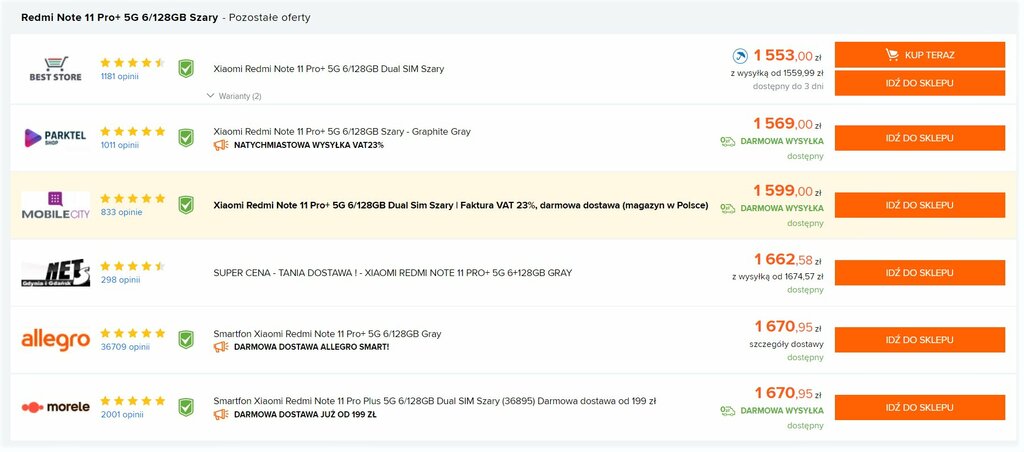Click the star rating of Best Store
Image resolution: width=1024 pixels, height=452 pixels.
[133, 63]
